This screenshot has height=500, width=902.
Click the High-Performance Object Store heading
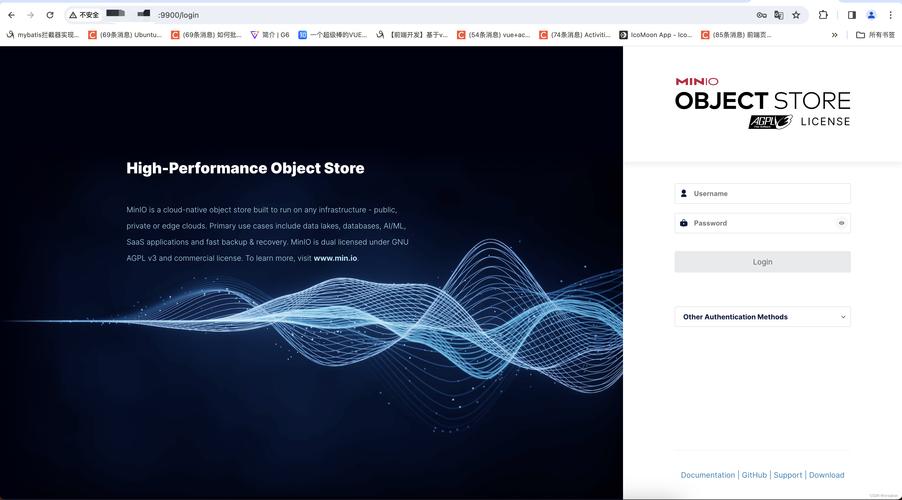245,168
